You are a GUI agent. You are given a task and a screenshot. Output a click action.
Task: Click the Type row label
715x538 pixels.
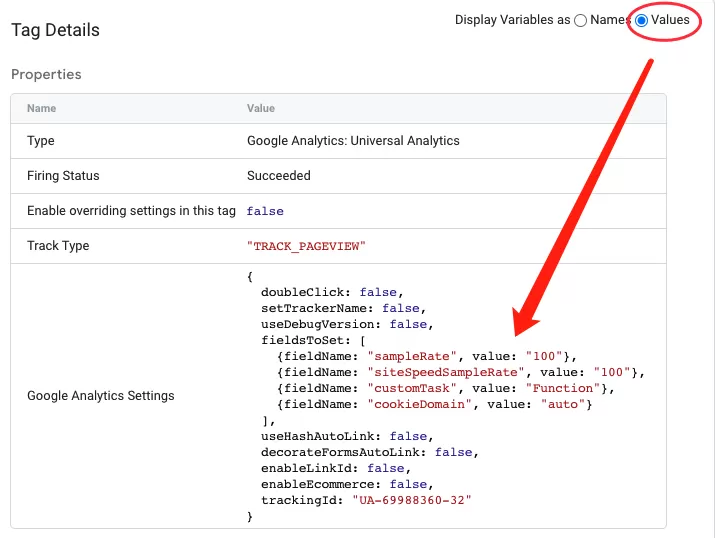[41, 141]
